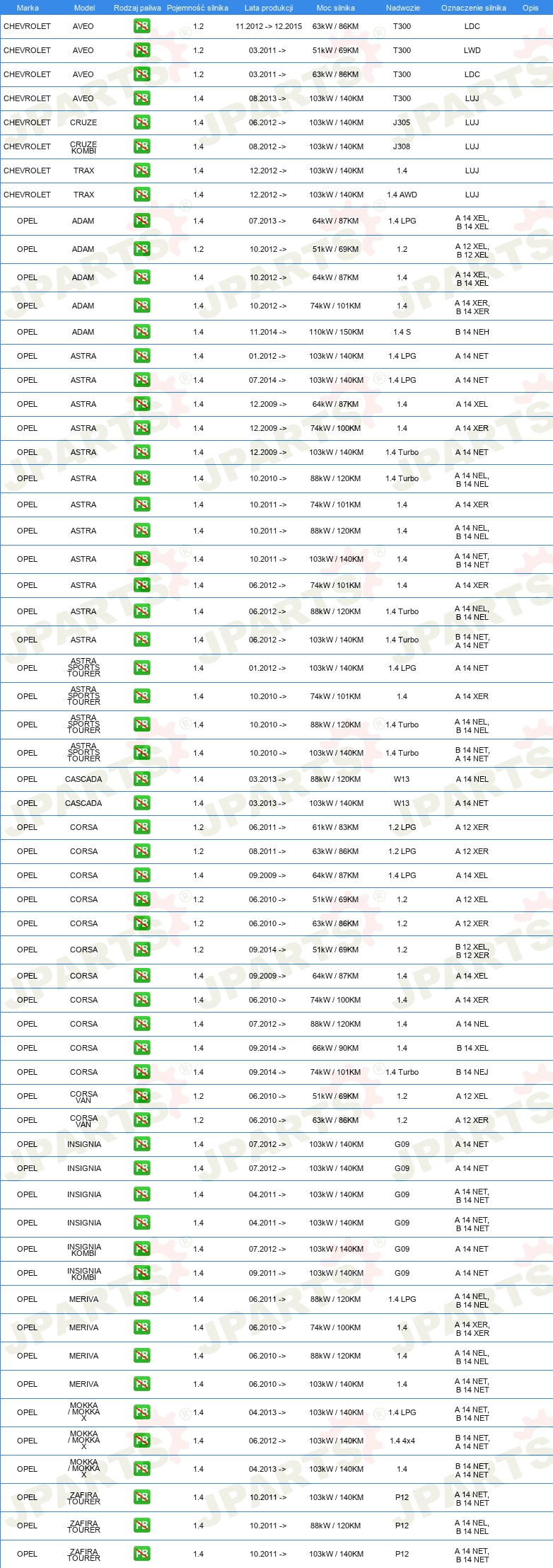Click the petrol icon in Chevrolet Aveo LWD row
The image size is (553, 1568).
(141, 50)
